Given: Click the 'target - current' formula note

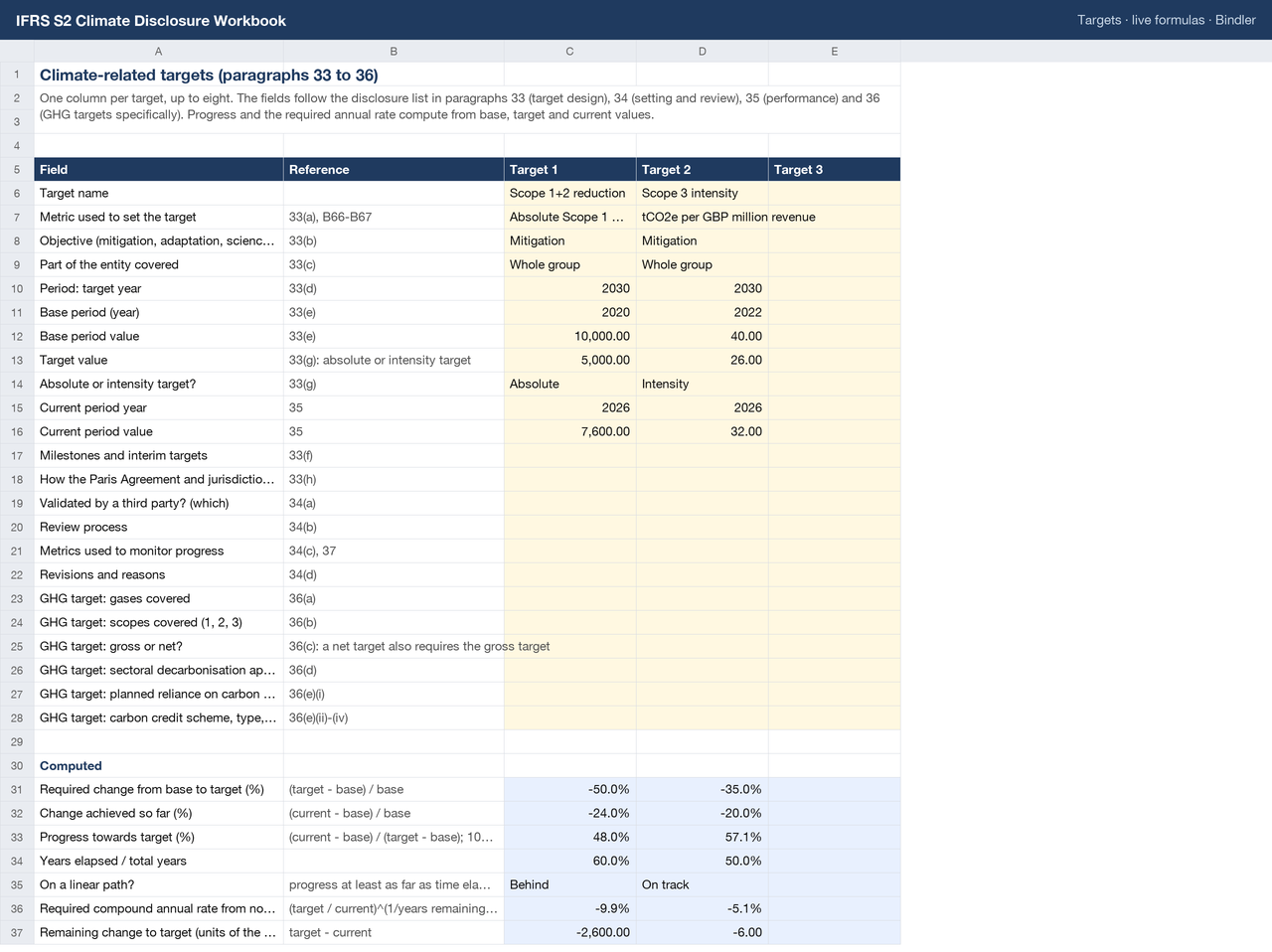Looking at the screenshot, I should point(330,933).
